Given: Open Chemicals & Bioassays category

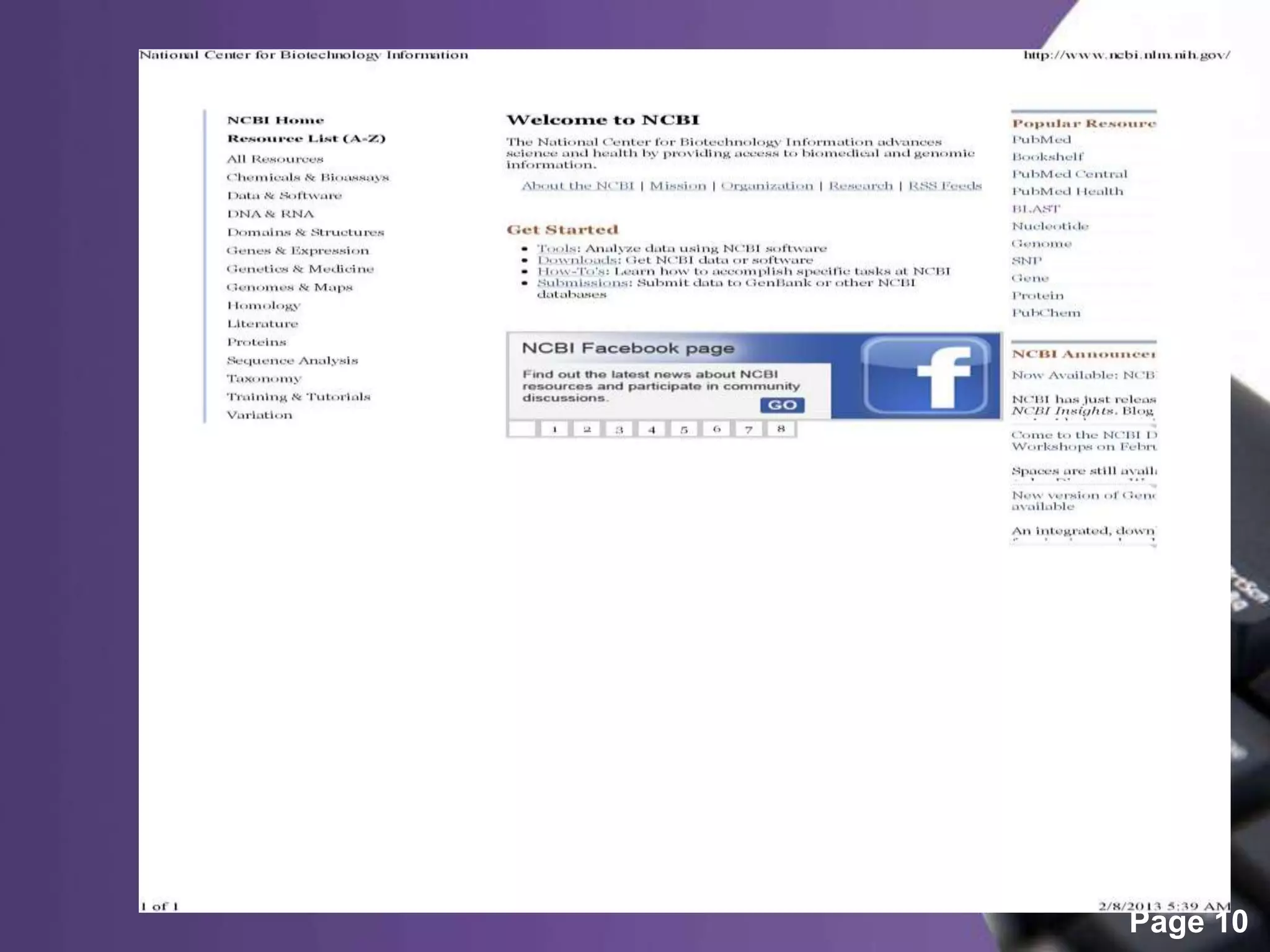Looking at the screenshot, I should click(308, 177).
